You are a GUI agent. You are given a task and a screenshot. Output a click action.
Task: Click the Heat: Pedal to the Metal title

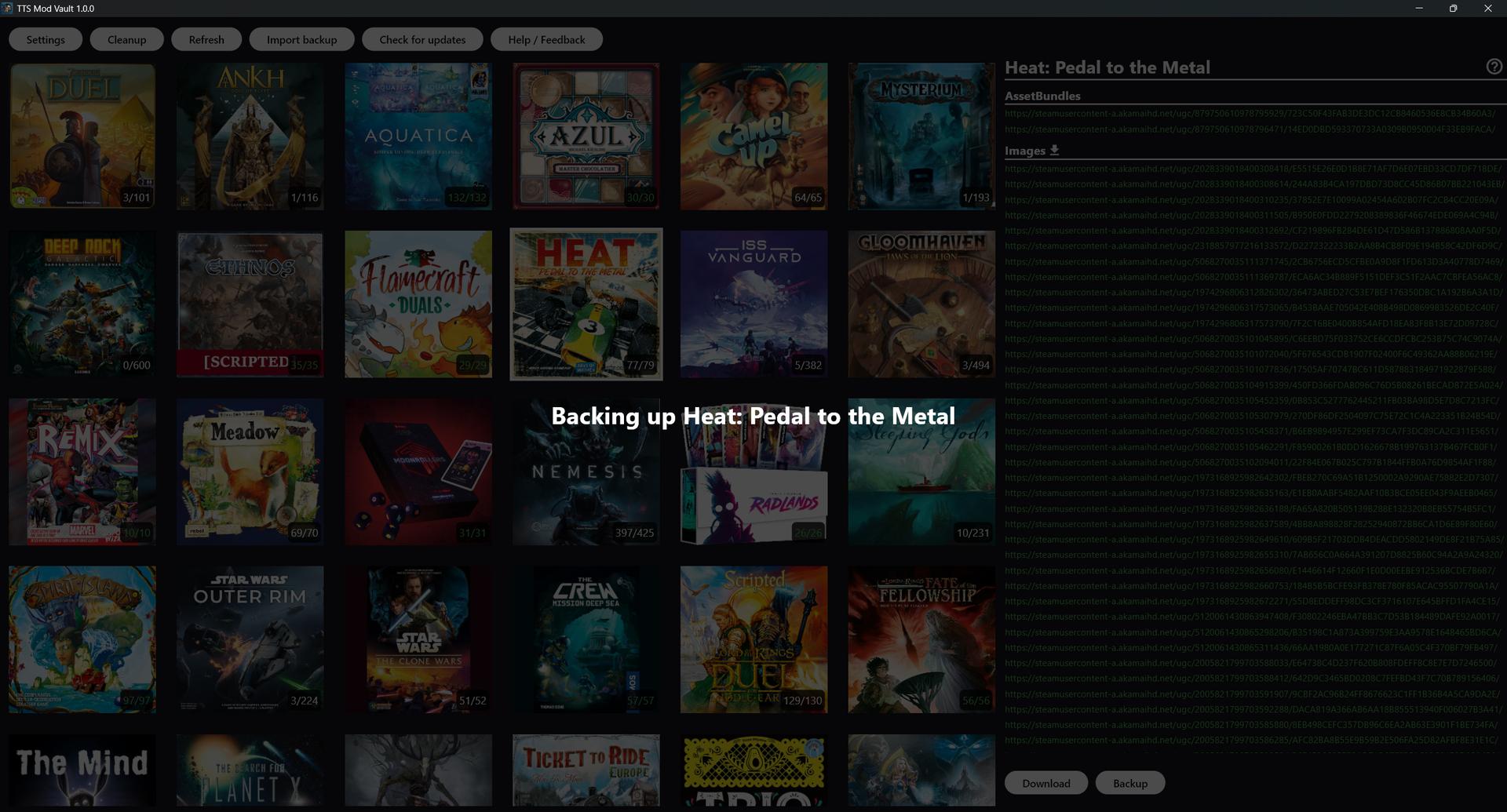coord(1107,67)
